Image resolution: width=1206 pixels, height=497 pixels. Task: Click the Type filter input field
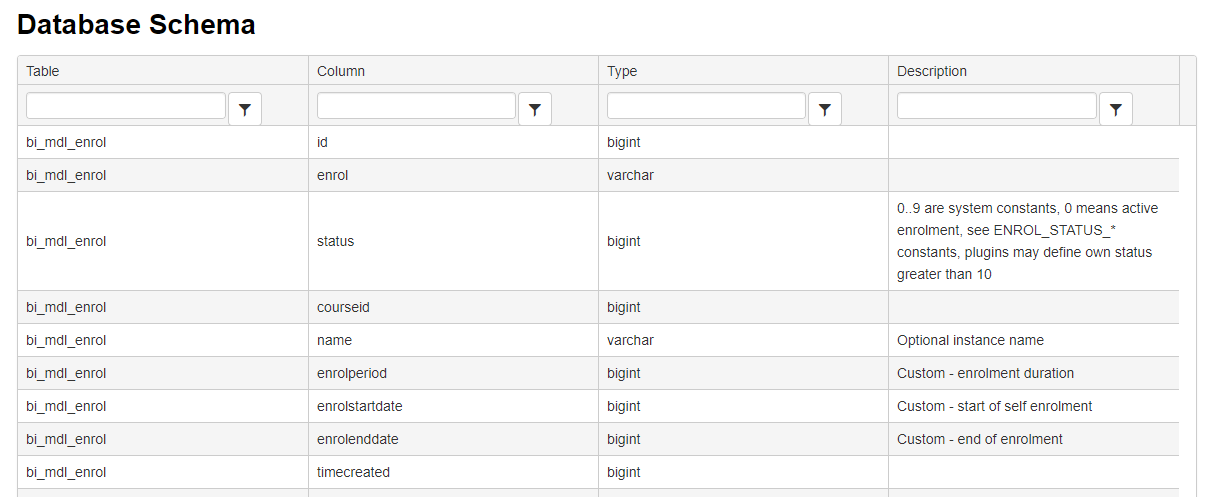tap(706, 106)
